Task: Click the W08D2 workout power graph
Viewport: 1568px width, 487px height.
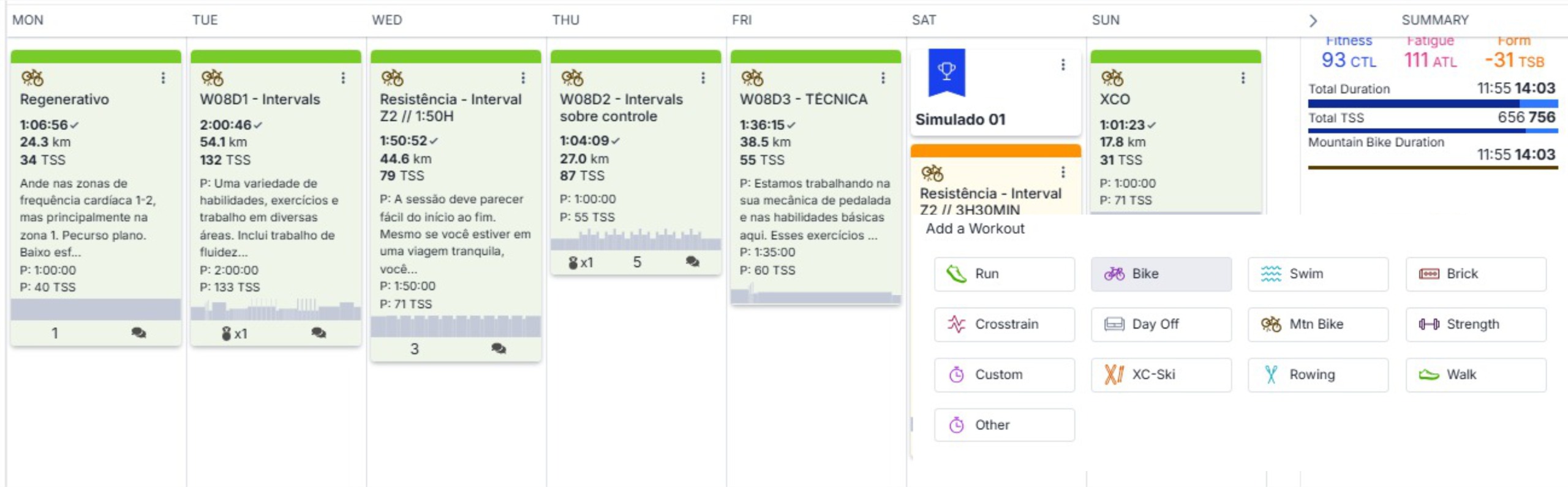Action: 635,240
